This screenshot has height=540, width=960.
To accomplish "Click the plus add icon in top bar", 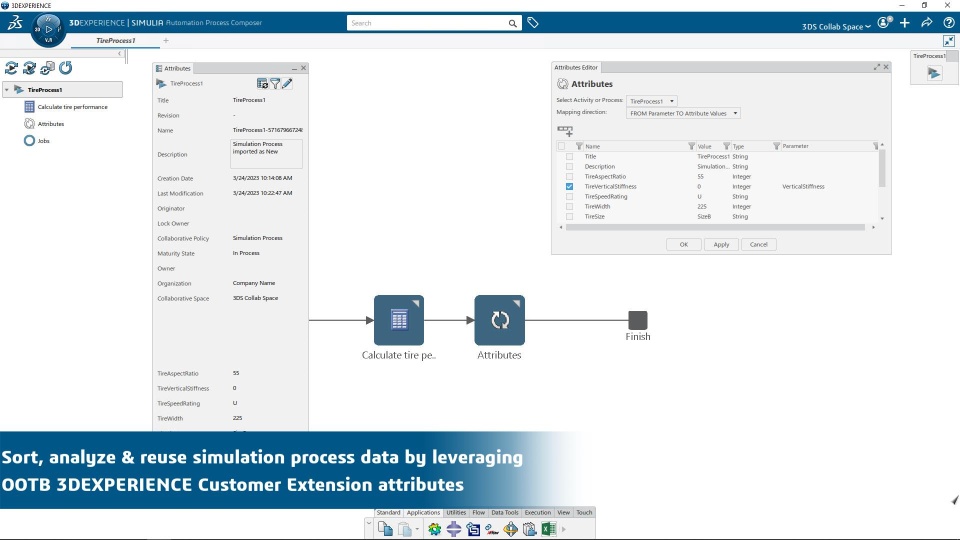I will tap(905, 23).
